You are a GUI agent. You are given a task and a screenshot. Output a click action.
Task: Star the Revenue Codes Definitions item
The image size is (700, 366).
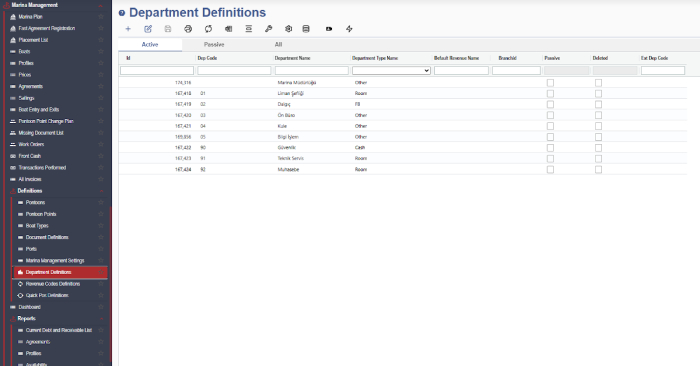(x=101, y=283)
